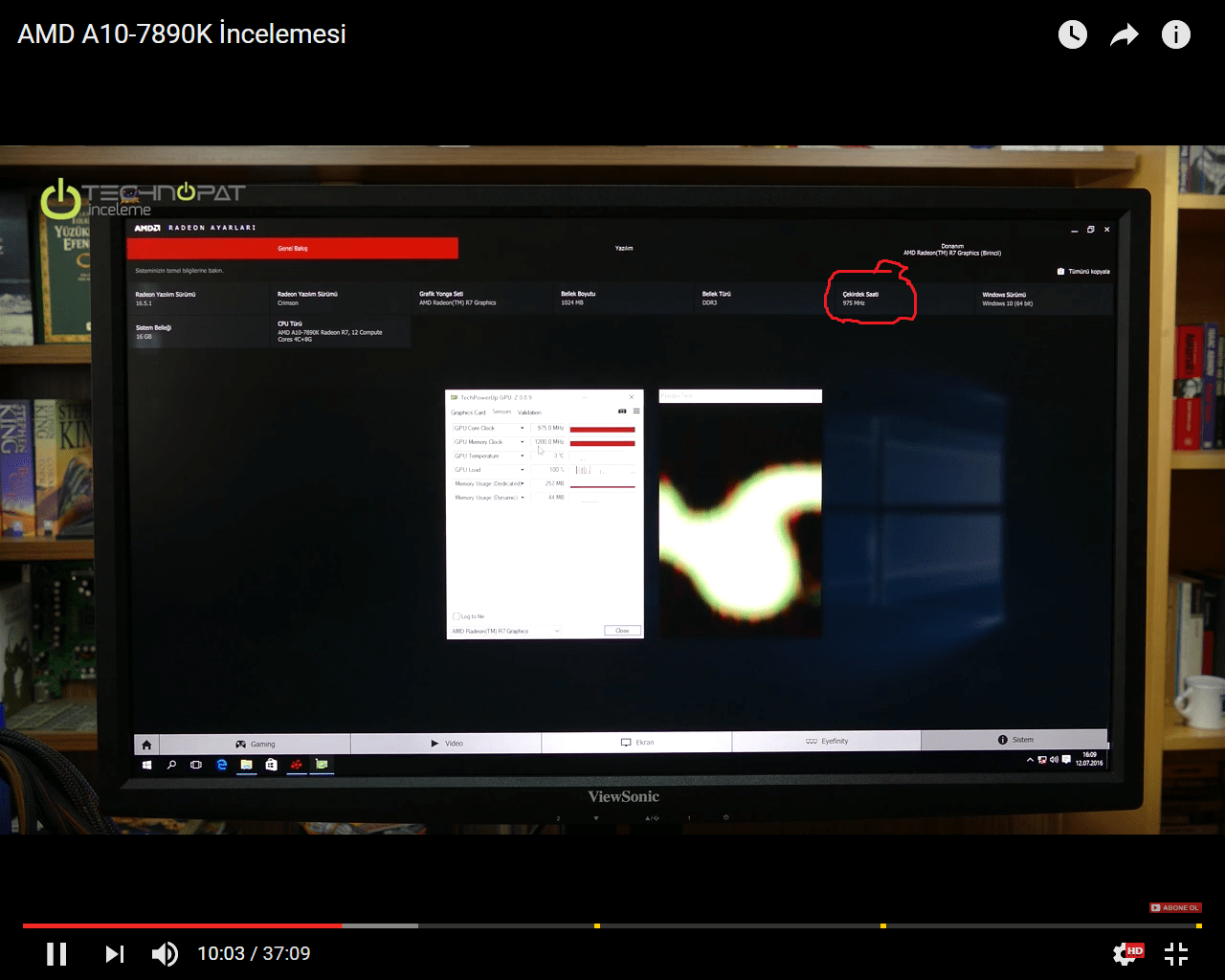The height and width of the screenshot is (980, 1225).
Task: Open the Gaming section
Action: [x=256, y=744]
